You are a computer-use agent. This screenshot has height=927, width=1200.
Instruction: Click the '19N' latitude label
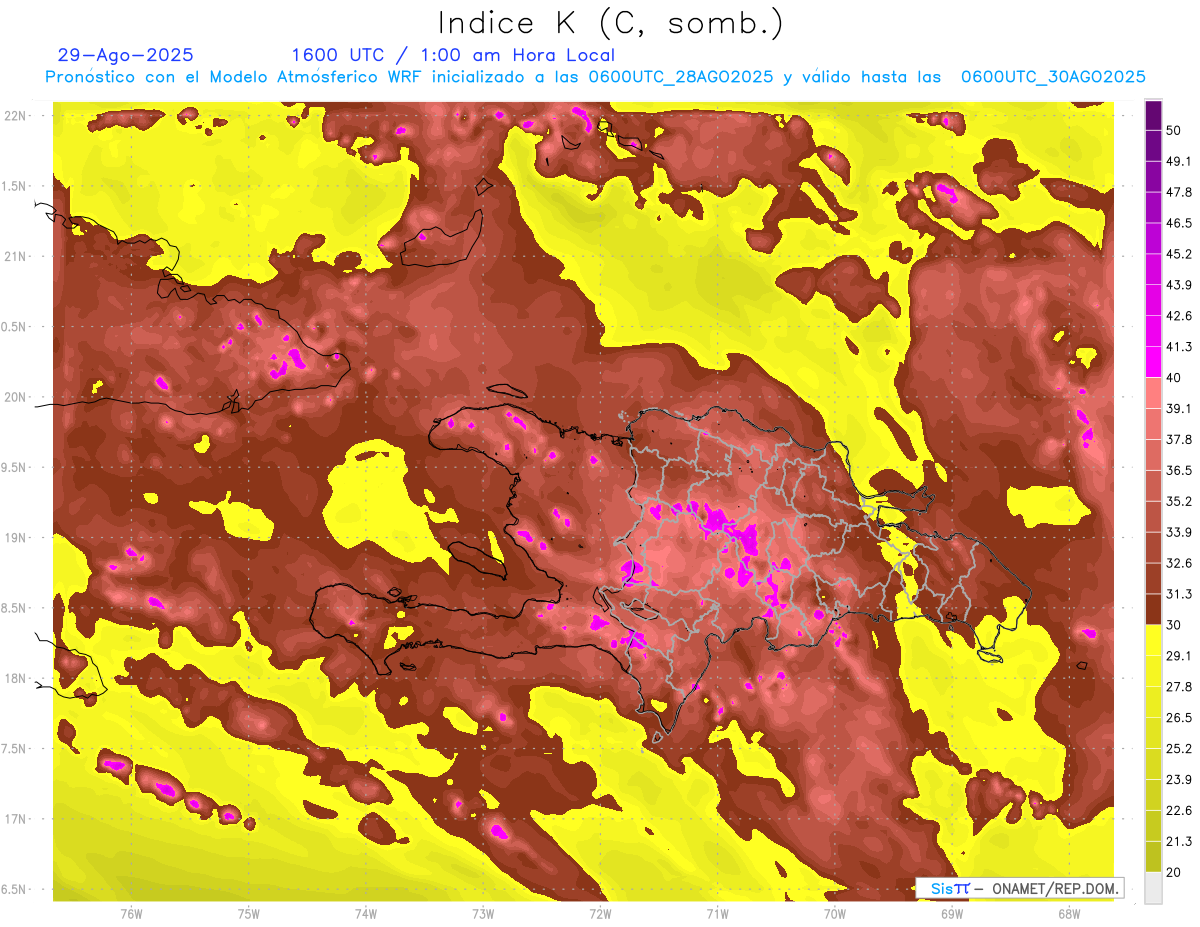point(15,537)
